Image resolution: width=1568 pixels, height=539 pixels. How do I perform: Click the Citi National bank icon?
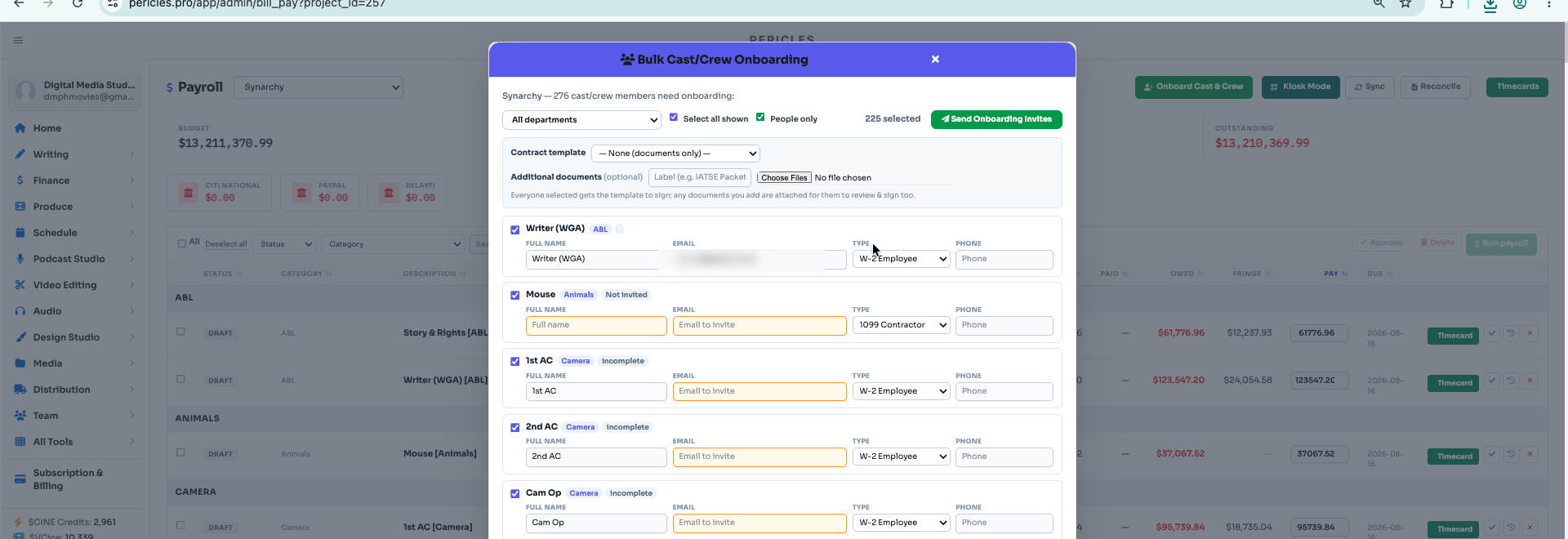coord(189,193)
